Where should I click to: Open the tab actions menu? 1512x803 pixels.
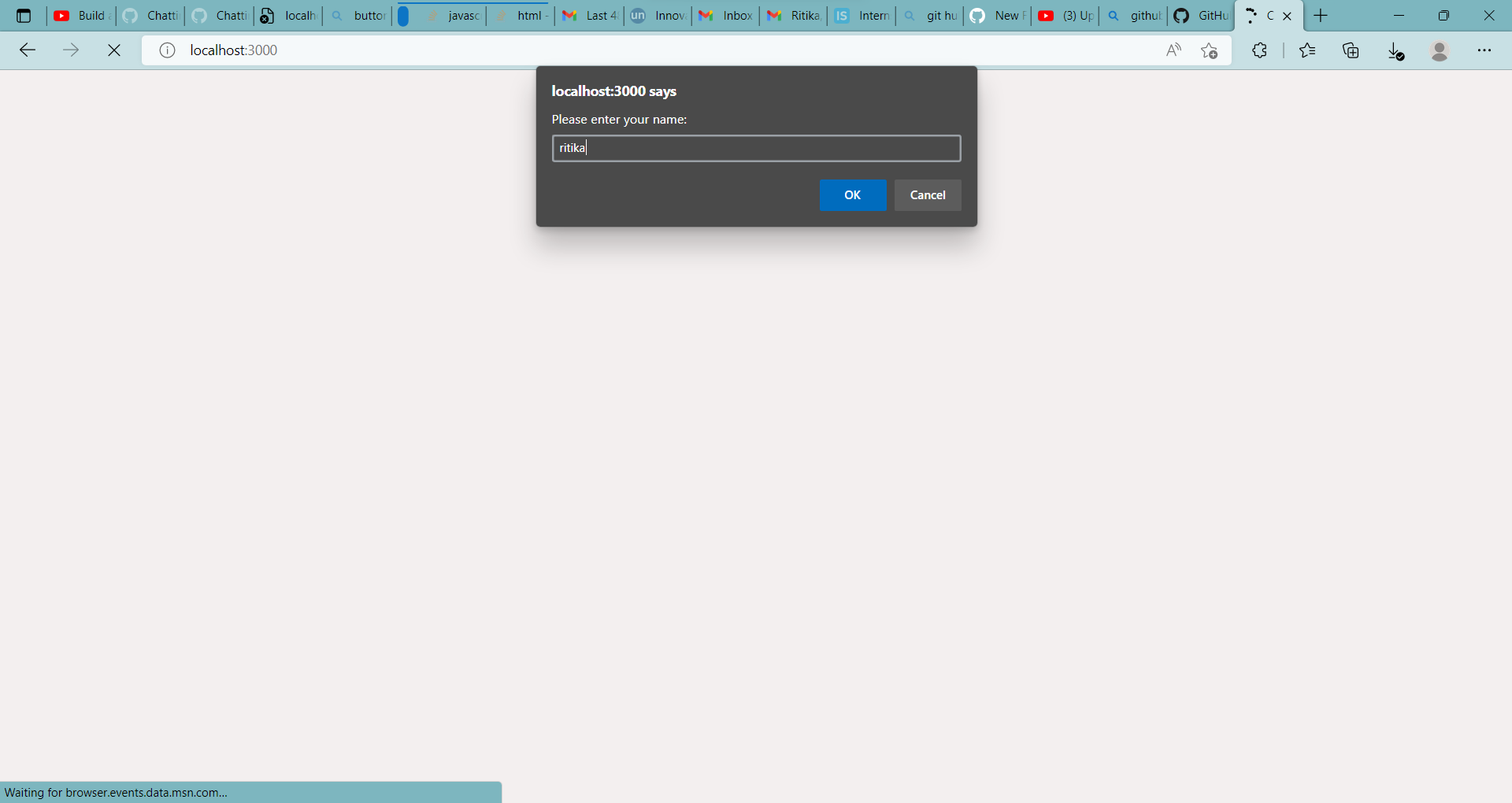tap(24, 16)
